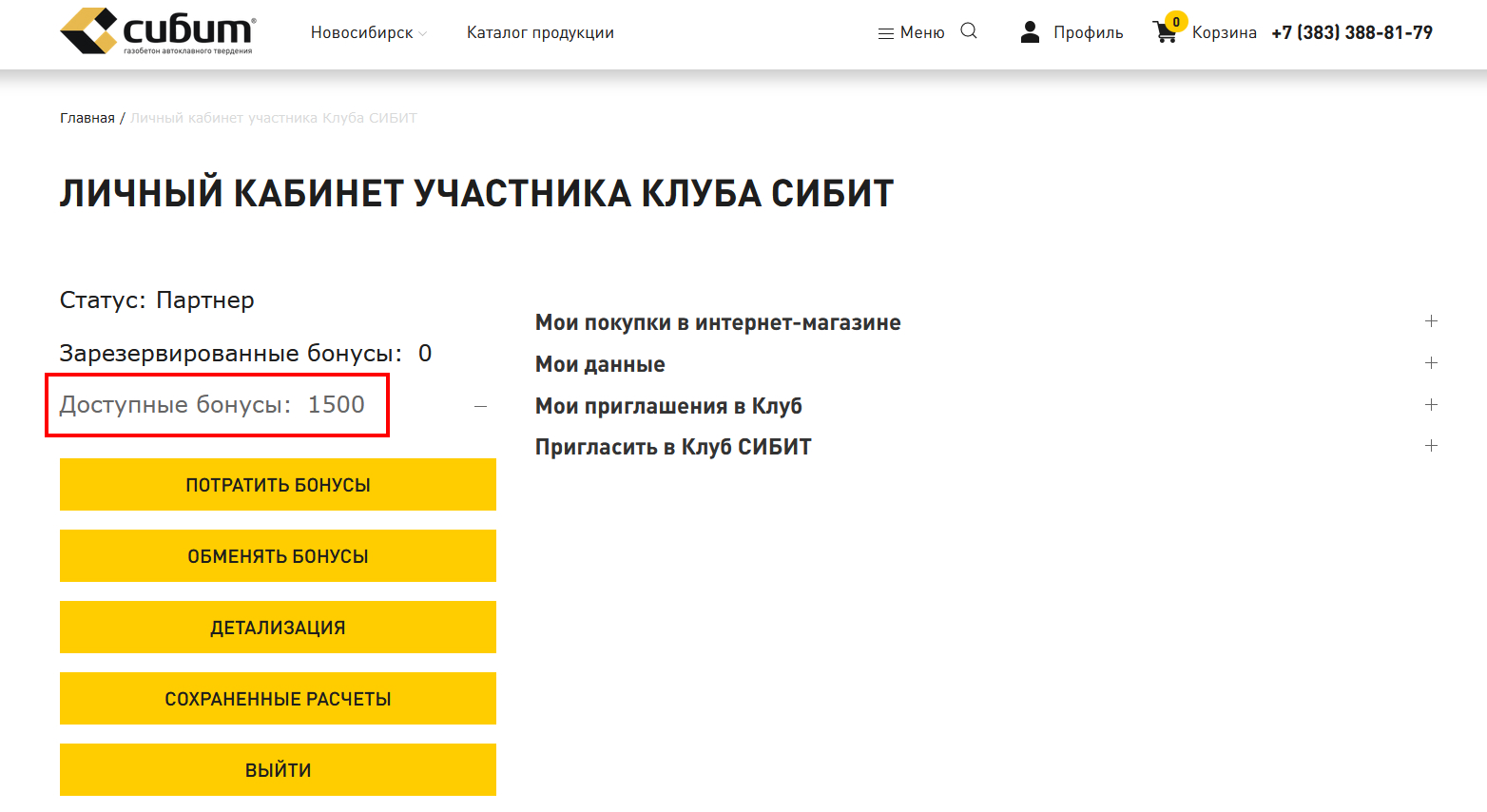Open the Sibit logo home page

click(158, 31)
